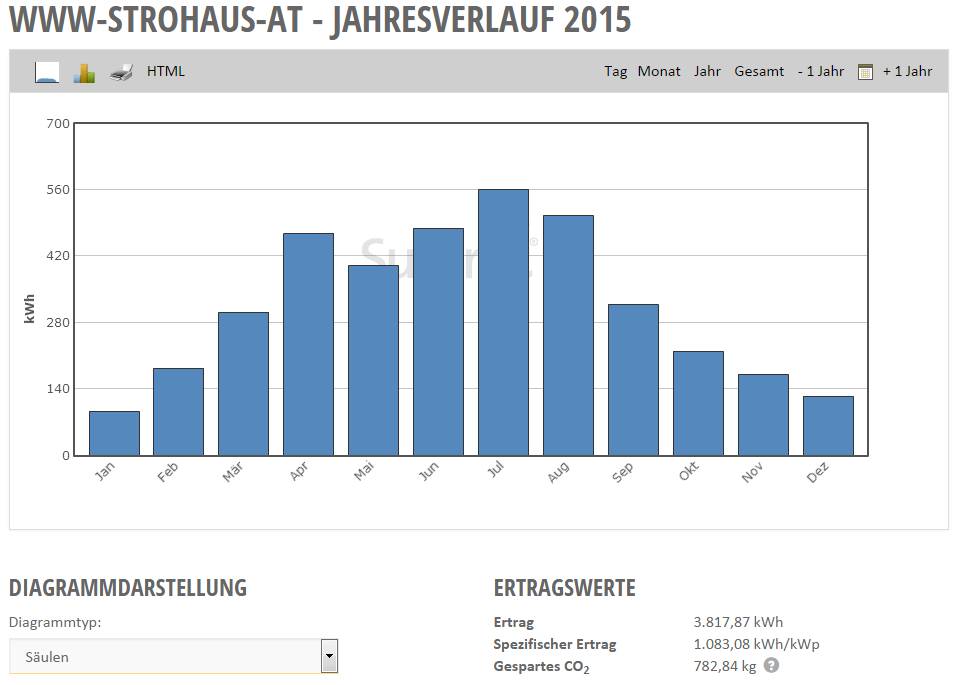Open the Diagrammtyp dropdown arrow
959x685 pixels.
tap(329, 657)
